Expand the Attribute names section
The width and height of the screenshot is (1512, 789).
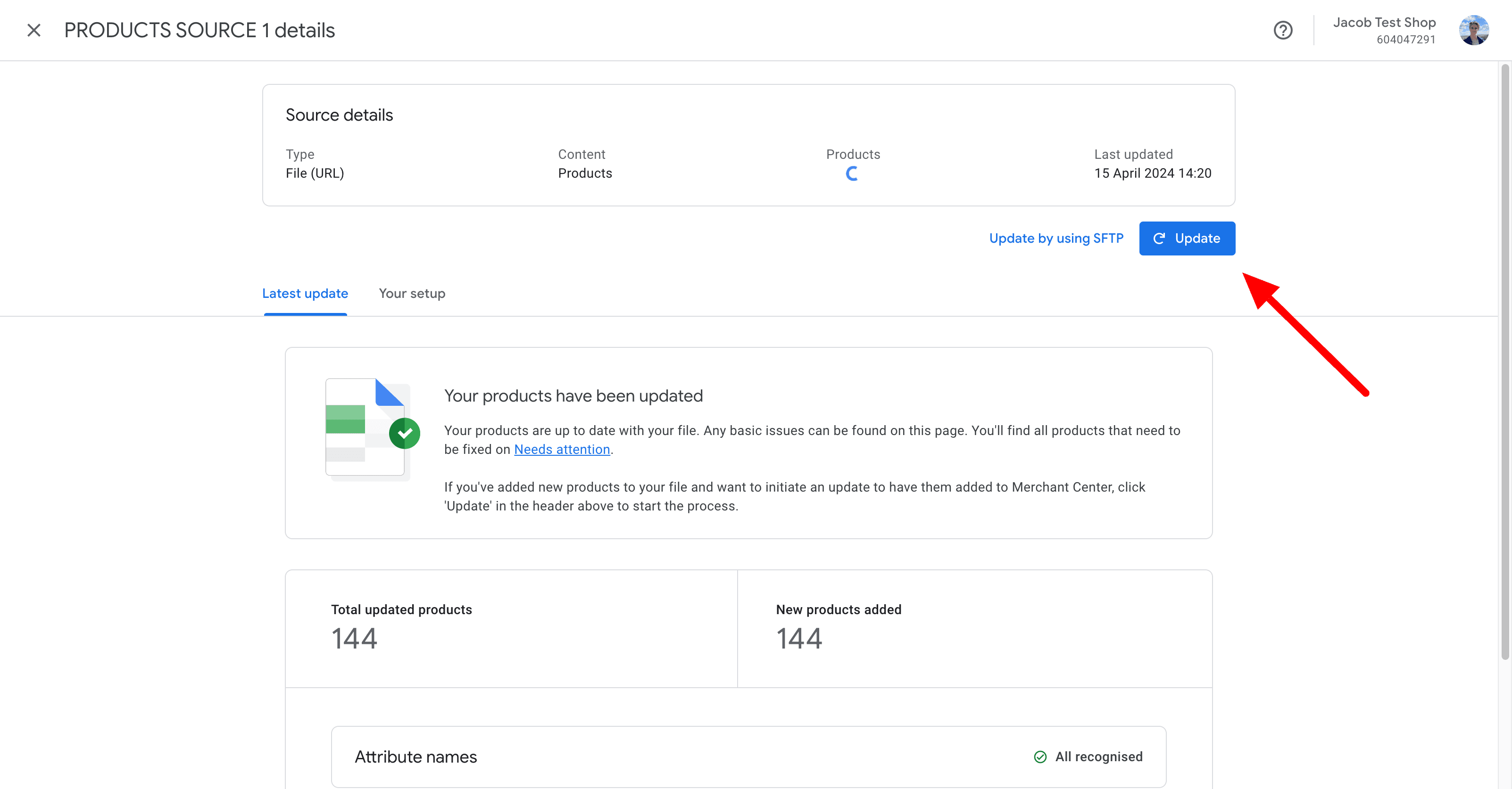click(x=748, y=757)
